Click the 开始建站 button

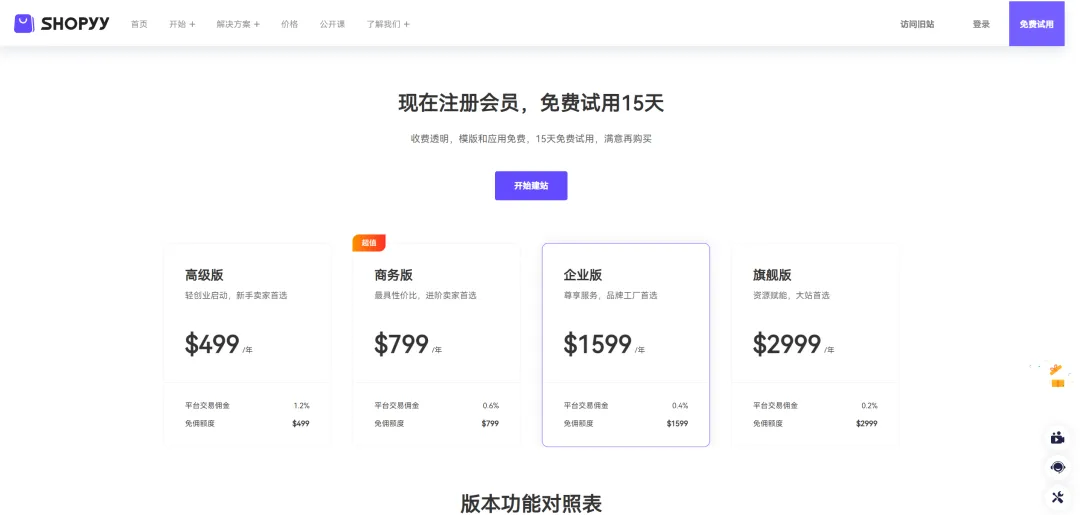click(531, 186)
